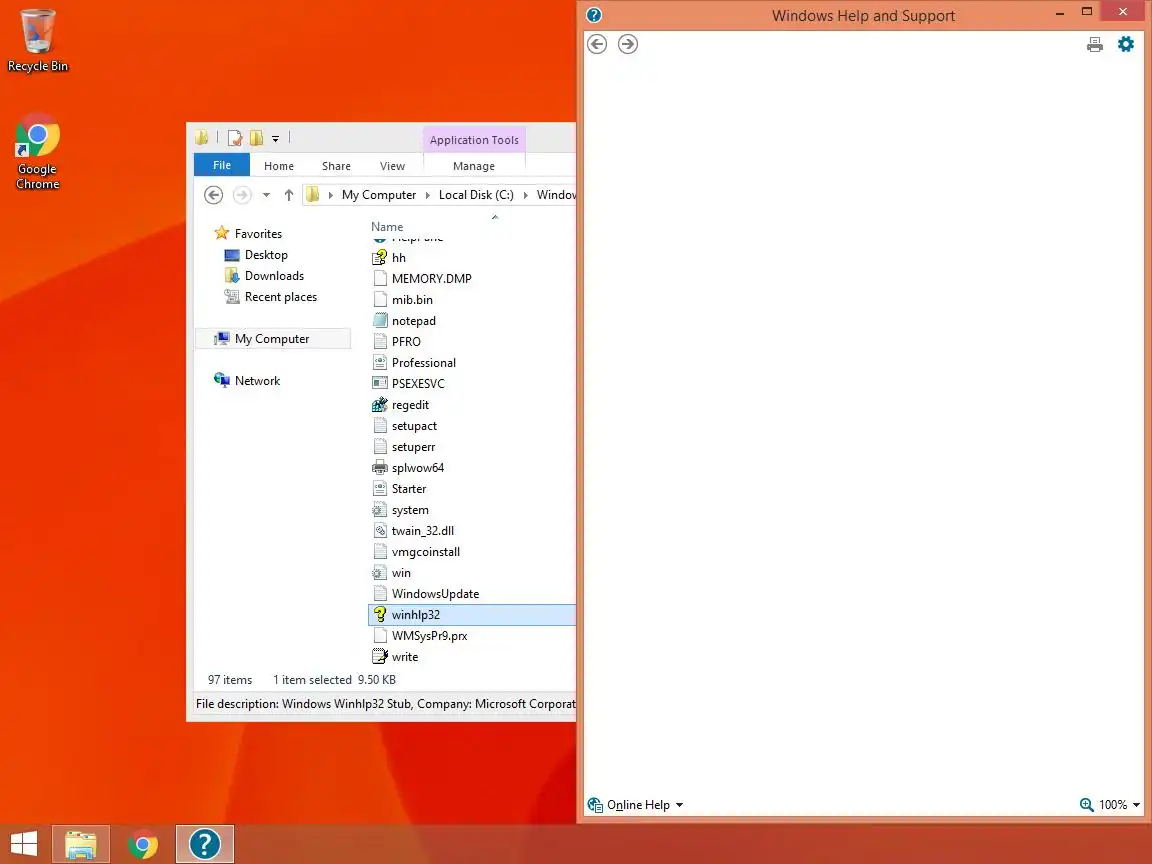Screen dimensions: 1152x864
Task: Select Favorites in navigation pane
Action: pos(258,234)
